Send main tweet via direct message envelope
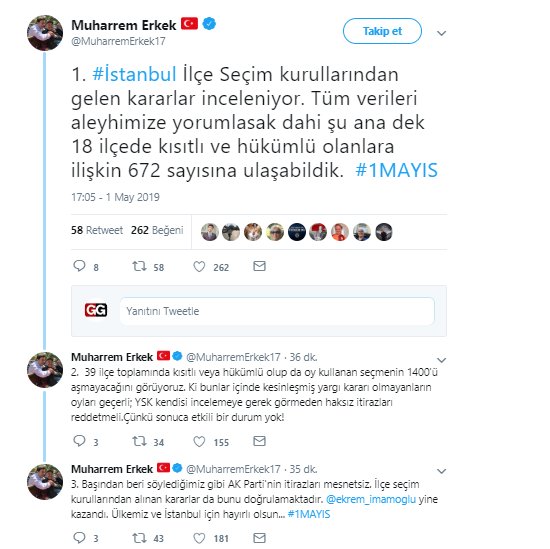Image resolution: width=550 pixels, height=549 pixels. coord(260,266)
